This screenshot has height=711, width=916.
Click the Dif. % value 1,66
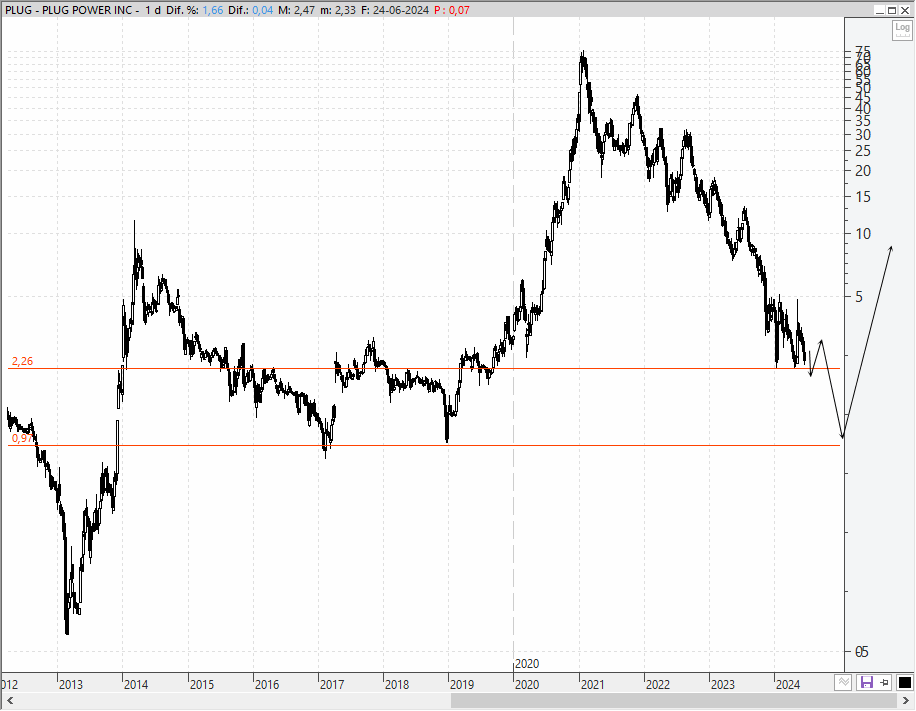click(x=213, y=10)
